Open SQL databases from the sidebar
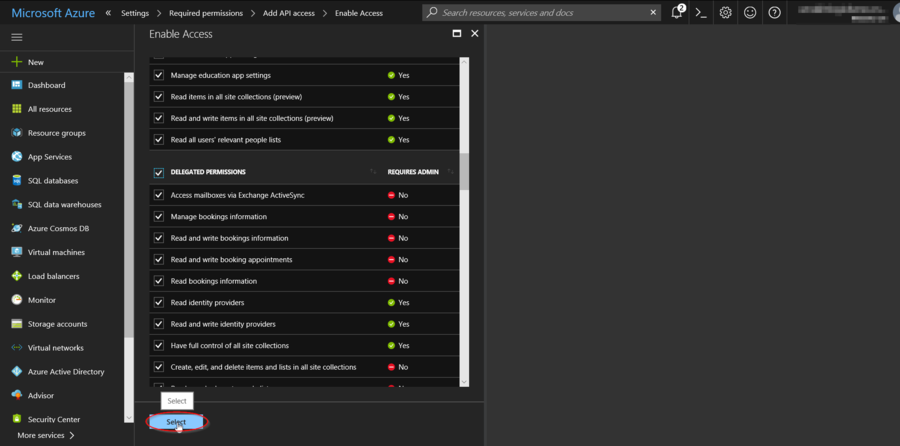This screenshot has height=446, width=900. click(x=52, y=181)
